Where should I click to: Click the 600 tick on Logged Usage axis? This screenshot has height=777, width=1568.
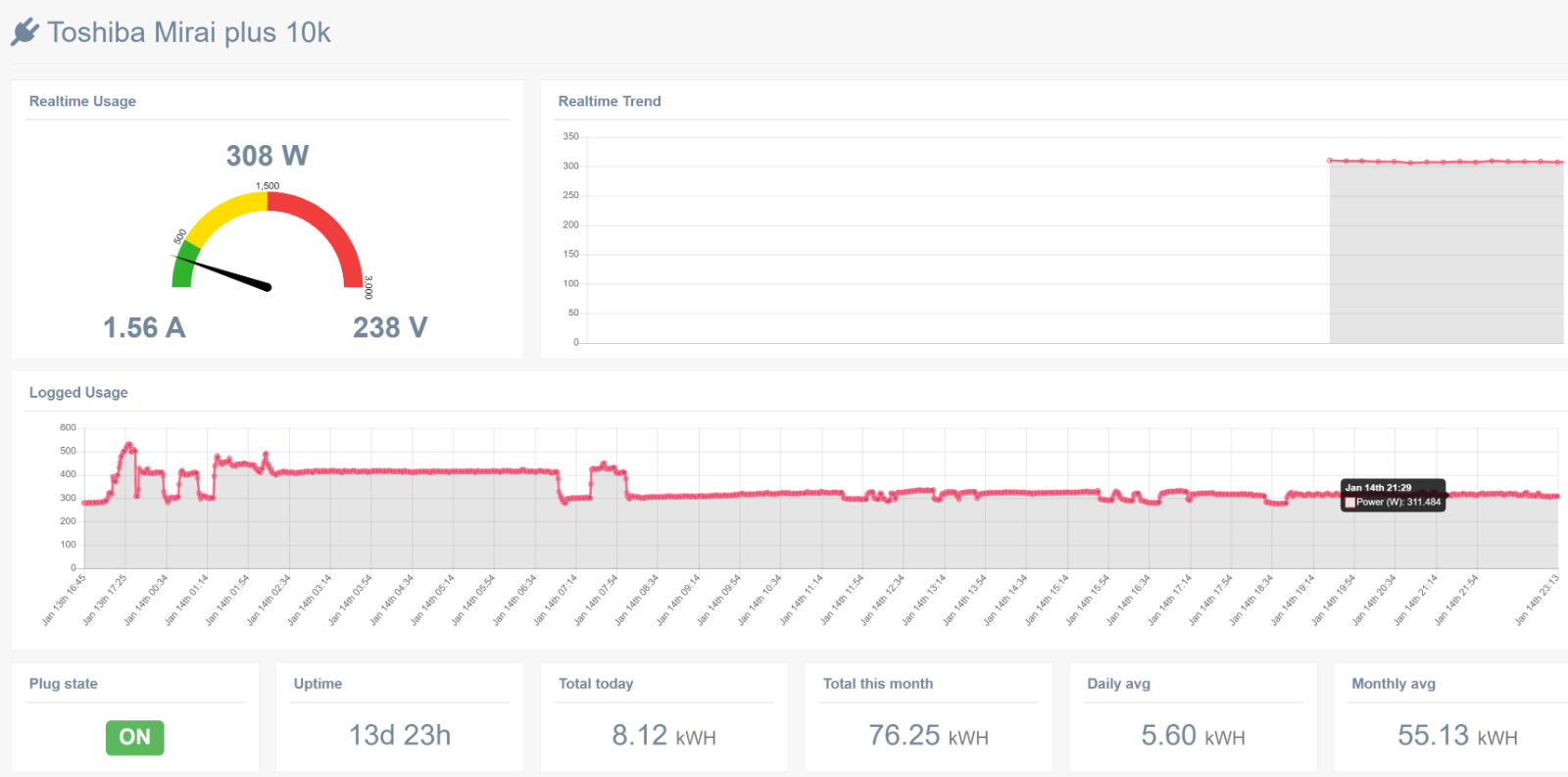click(68, 427)
